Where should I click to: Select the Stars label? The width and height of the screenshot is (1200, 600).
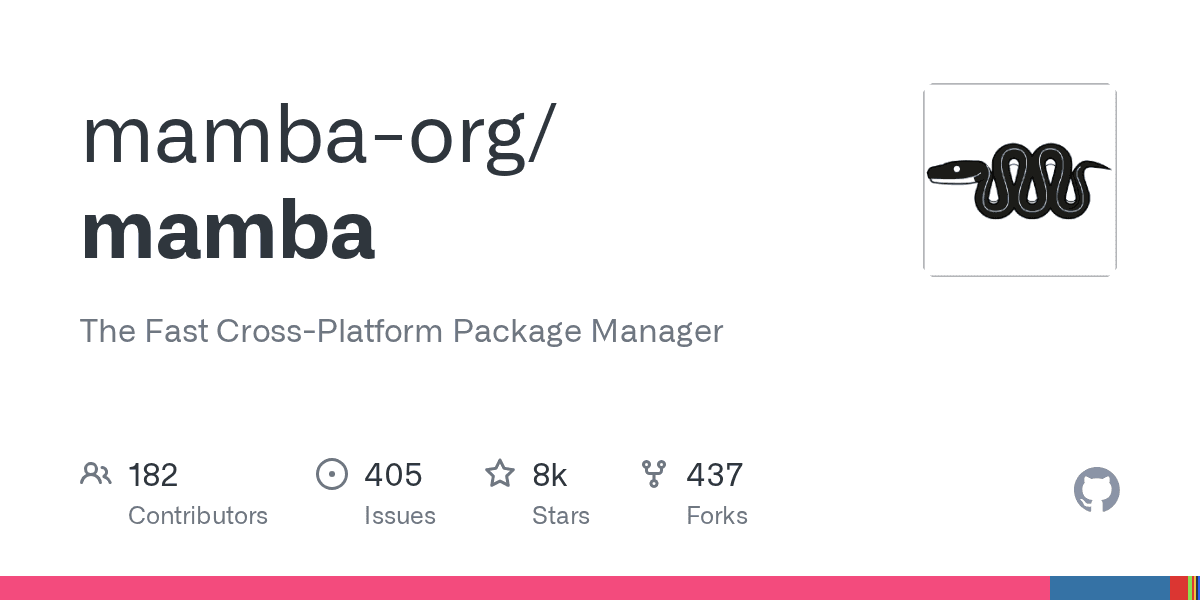pos(561,516)
